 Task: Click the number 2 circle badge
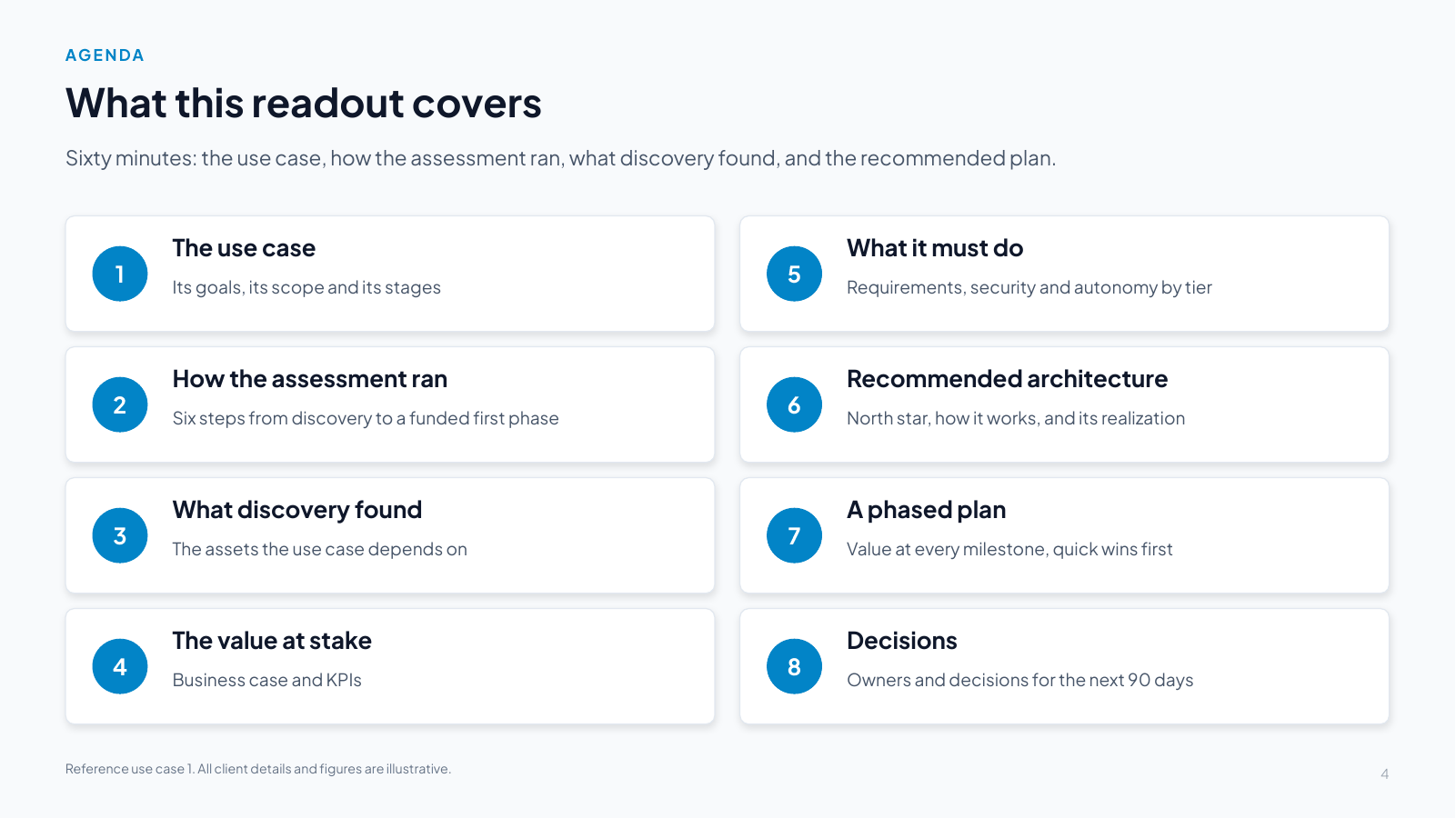[120, 404]
